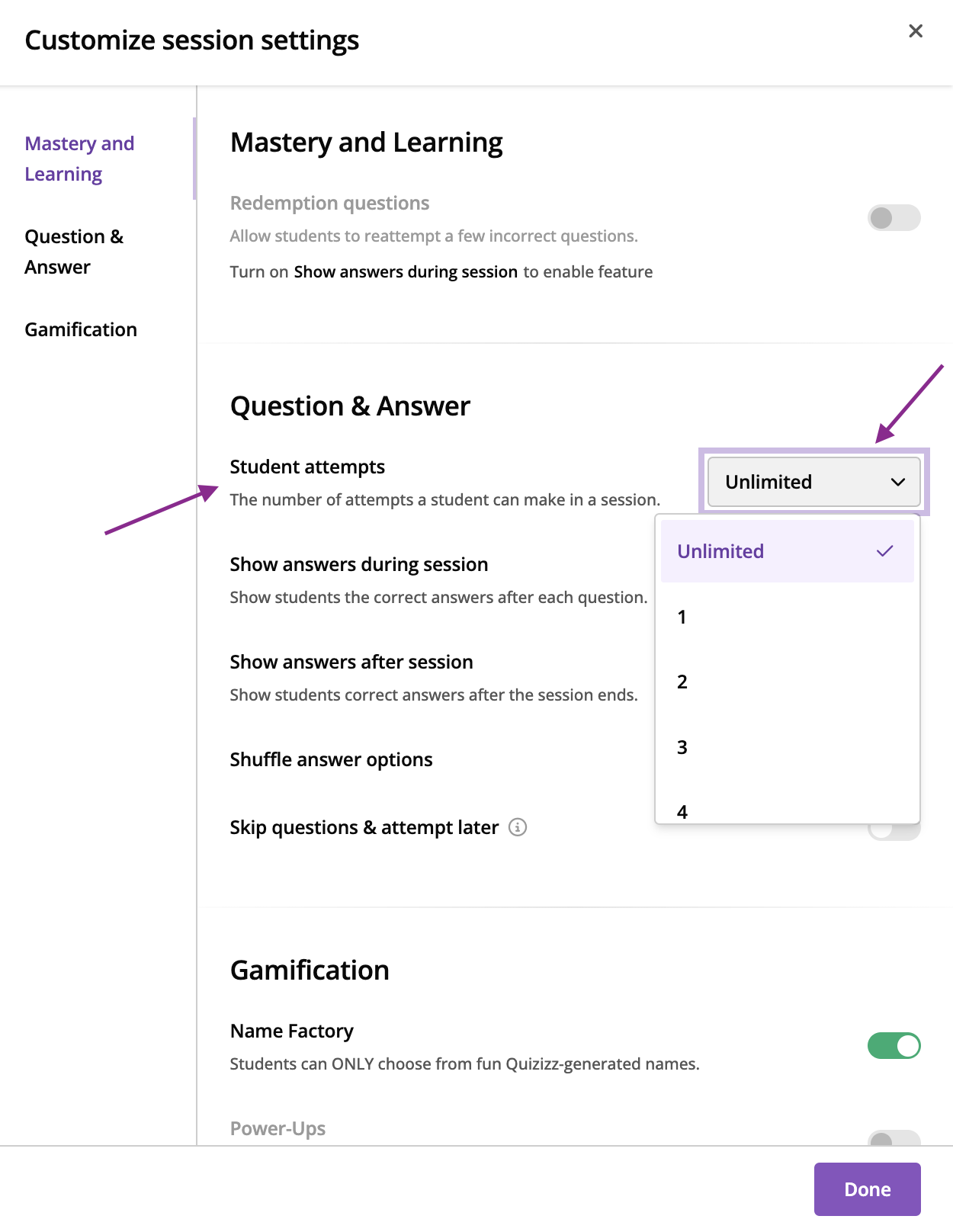The width and height of the screenshot is (953, 1232).
Task: Close the Customize session settings dialog
Action: coord(916,31)
